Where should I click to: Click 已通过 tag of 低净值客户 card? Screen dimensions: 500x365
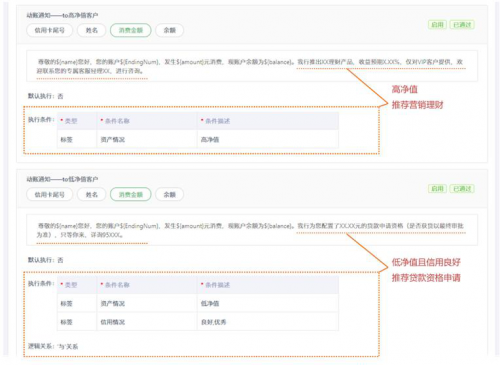coord(462,189)
